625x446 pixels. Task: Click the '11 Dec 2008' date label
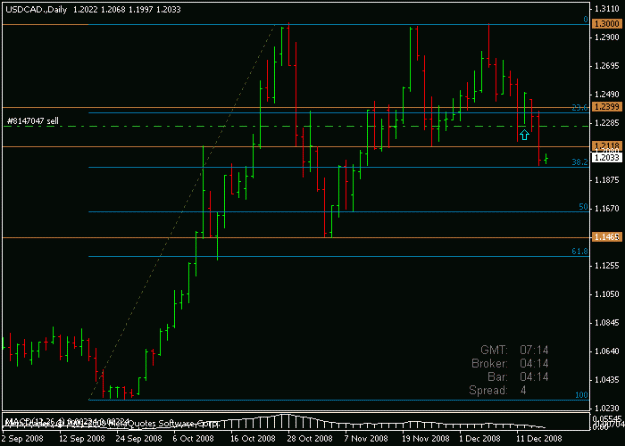539,438
